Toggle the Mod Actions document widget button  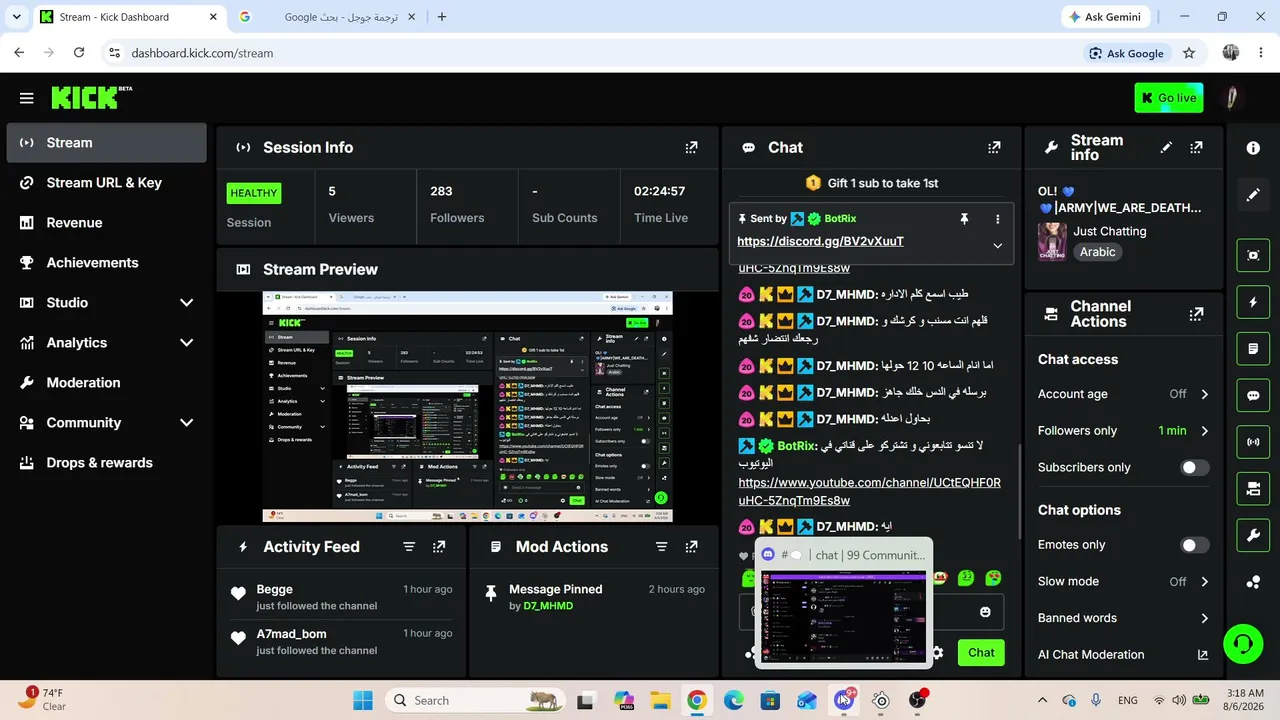tap(1253, 349)
